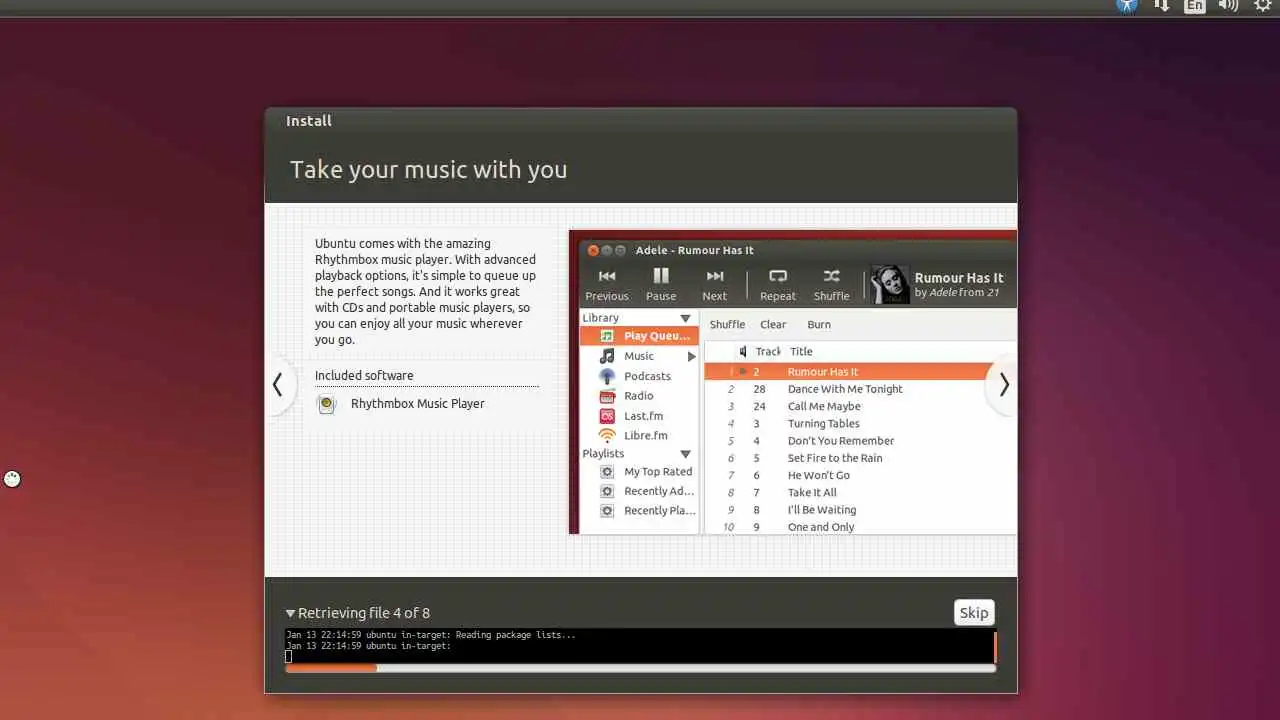Click the Podcasts icon in sidebar
The height and width of the screenshot is (720, 1280).
607,376
